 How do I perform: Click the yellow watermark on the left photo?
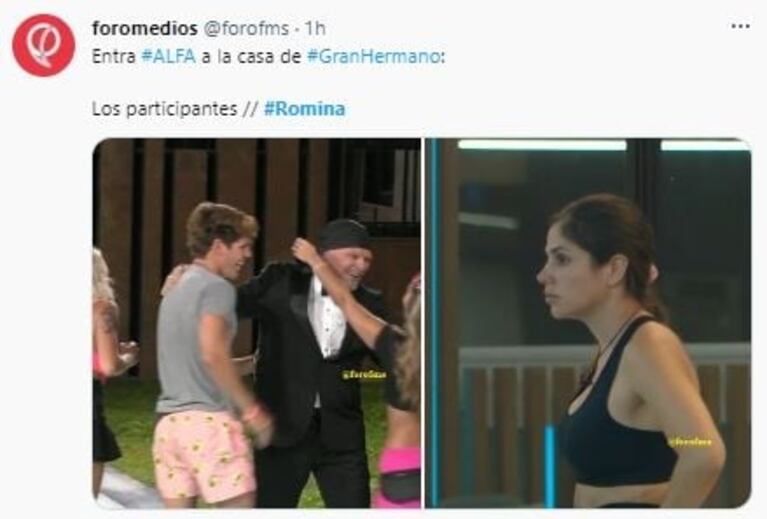[x=364, y=375]
